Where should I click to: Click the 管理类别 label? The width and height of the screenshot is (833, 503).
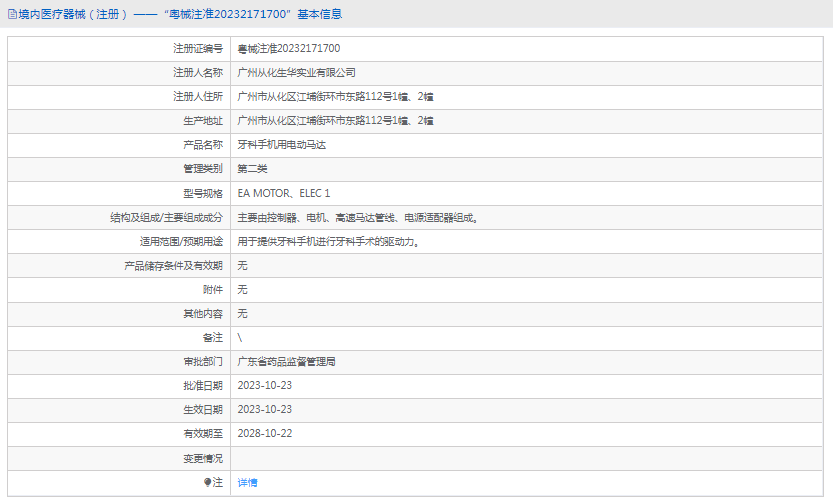203,168
